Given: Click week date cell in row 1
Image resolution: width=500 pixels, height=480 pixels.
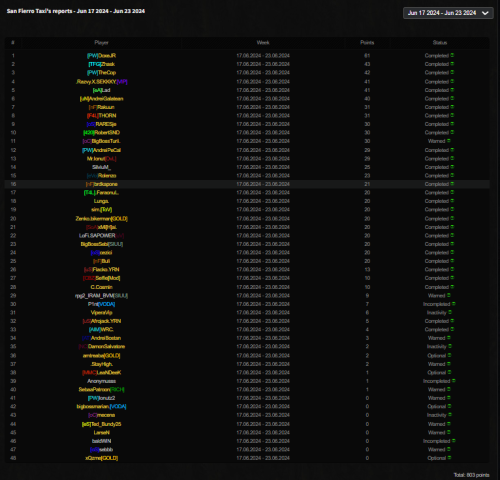Looking at the screenshot, I should (x=263, y=56).
